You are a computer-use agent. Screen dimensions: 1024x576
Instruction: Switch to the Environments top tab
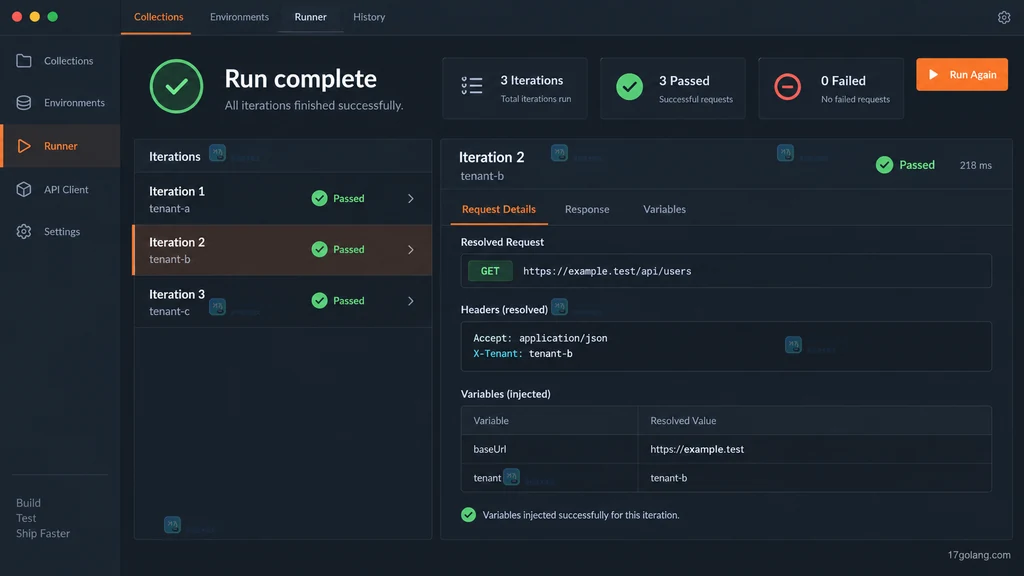239,17
